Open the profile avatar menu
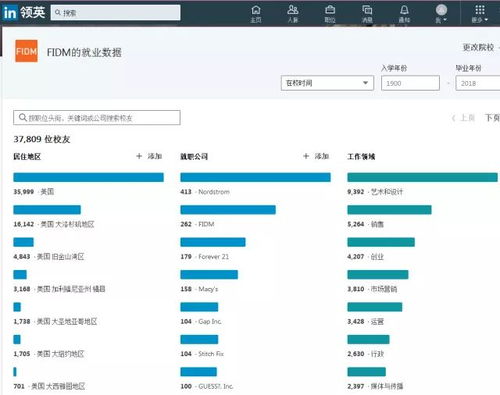The width and height of the screenshot is (500, 395). point(441,14)
